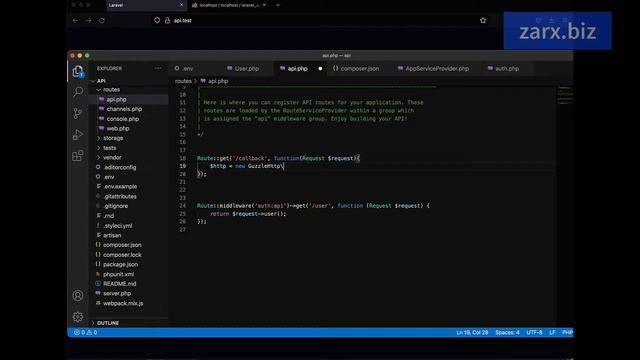Change encoding via UTF-8 status item
The image size is (640, 360).
point(534,332)
